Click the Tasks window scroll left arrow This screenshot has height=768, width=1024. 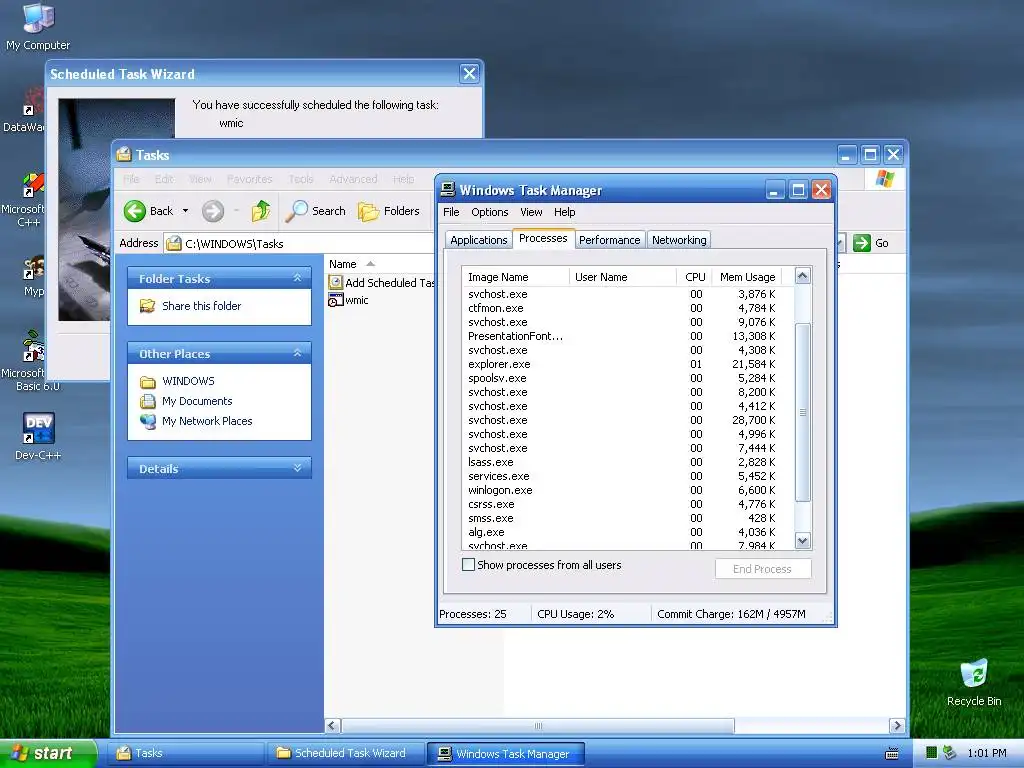(332, 726)
